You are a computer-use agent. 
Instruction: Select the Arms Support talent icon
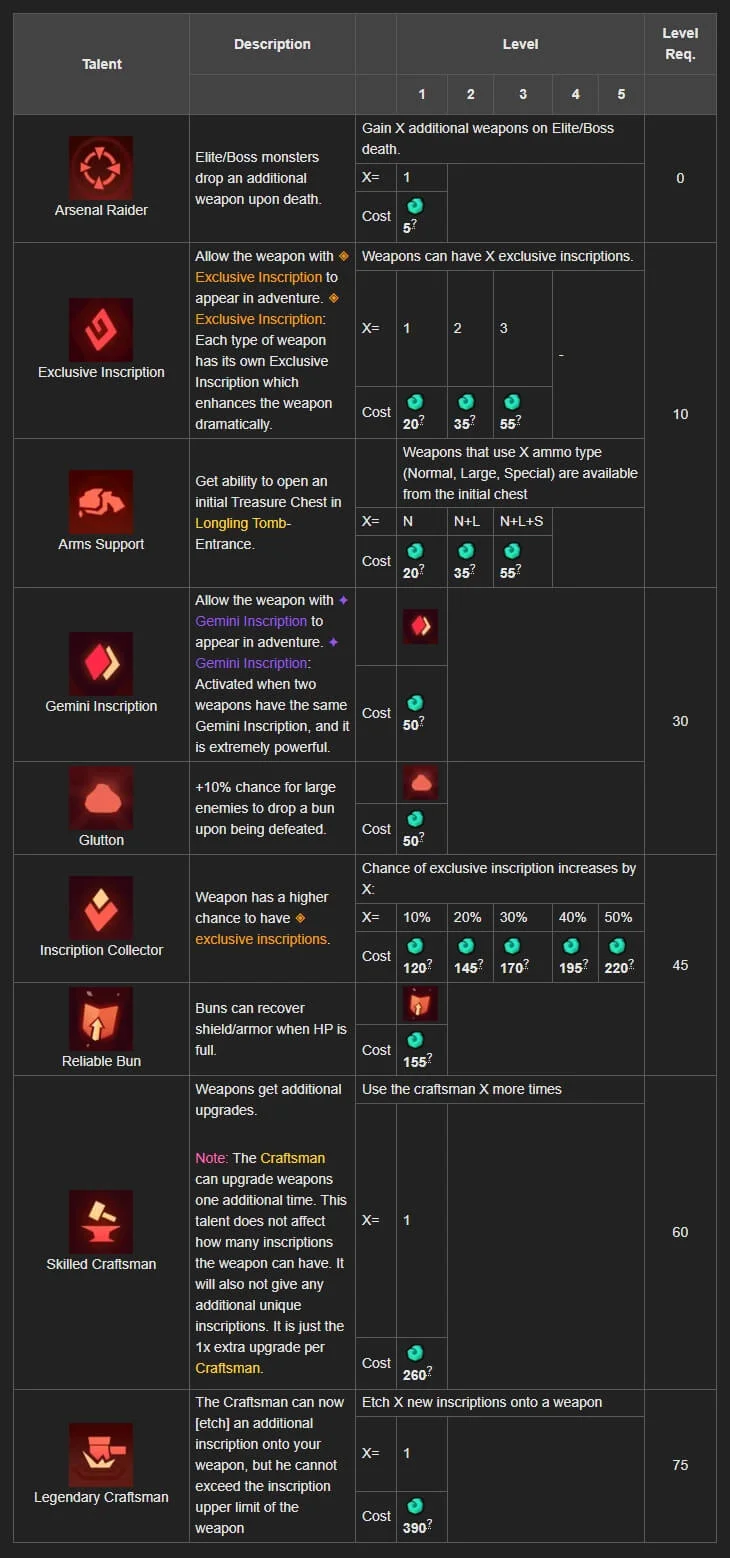click(101, 501)
